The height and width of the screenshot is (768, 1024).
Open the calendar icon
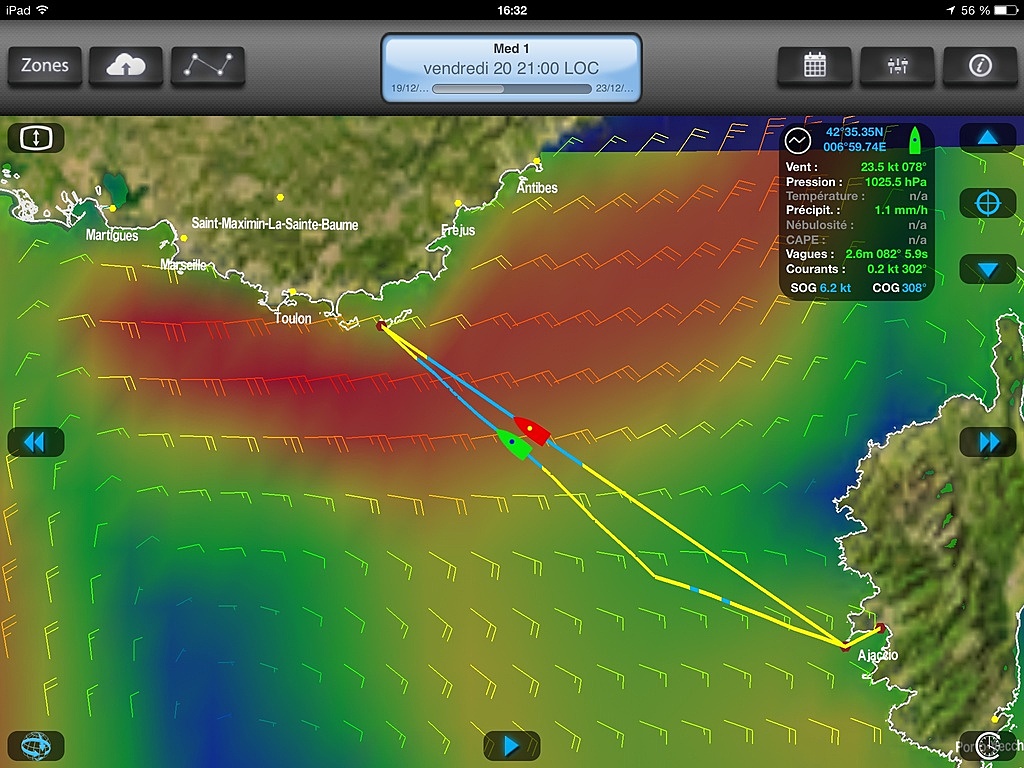click(x=814, y=65)
